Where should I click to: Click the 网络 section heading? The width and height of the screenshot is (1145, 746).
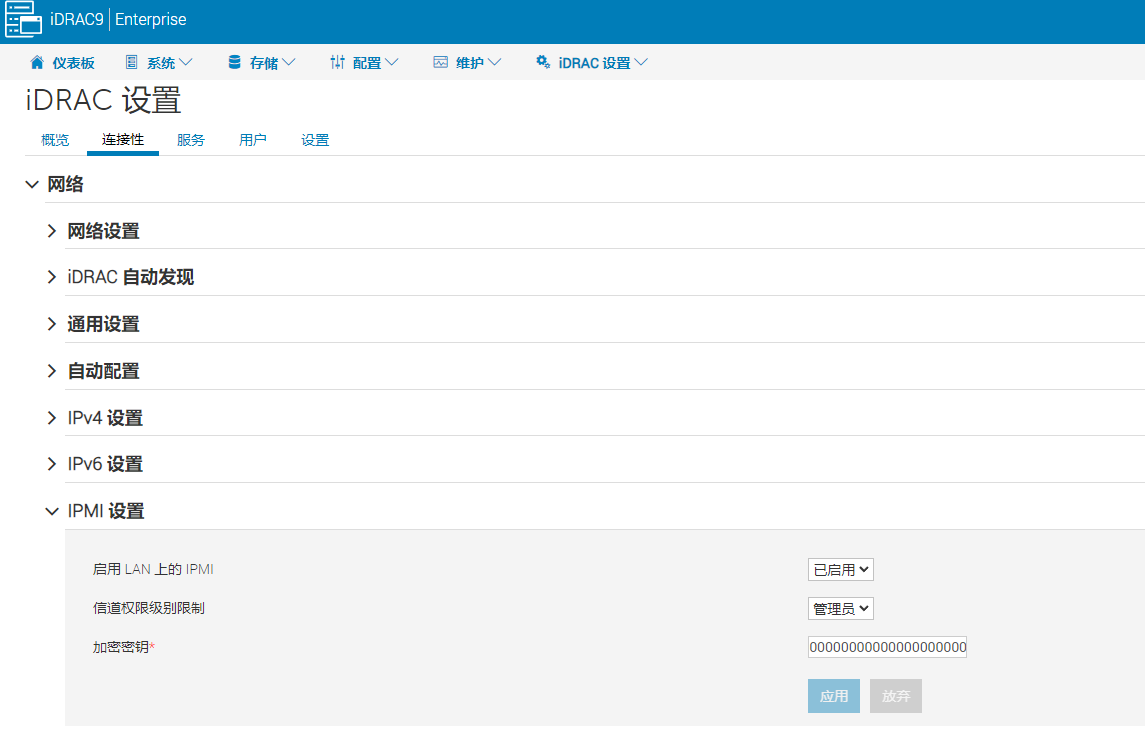coord(66,185)
